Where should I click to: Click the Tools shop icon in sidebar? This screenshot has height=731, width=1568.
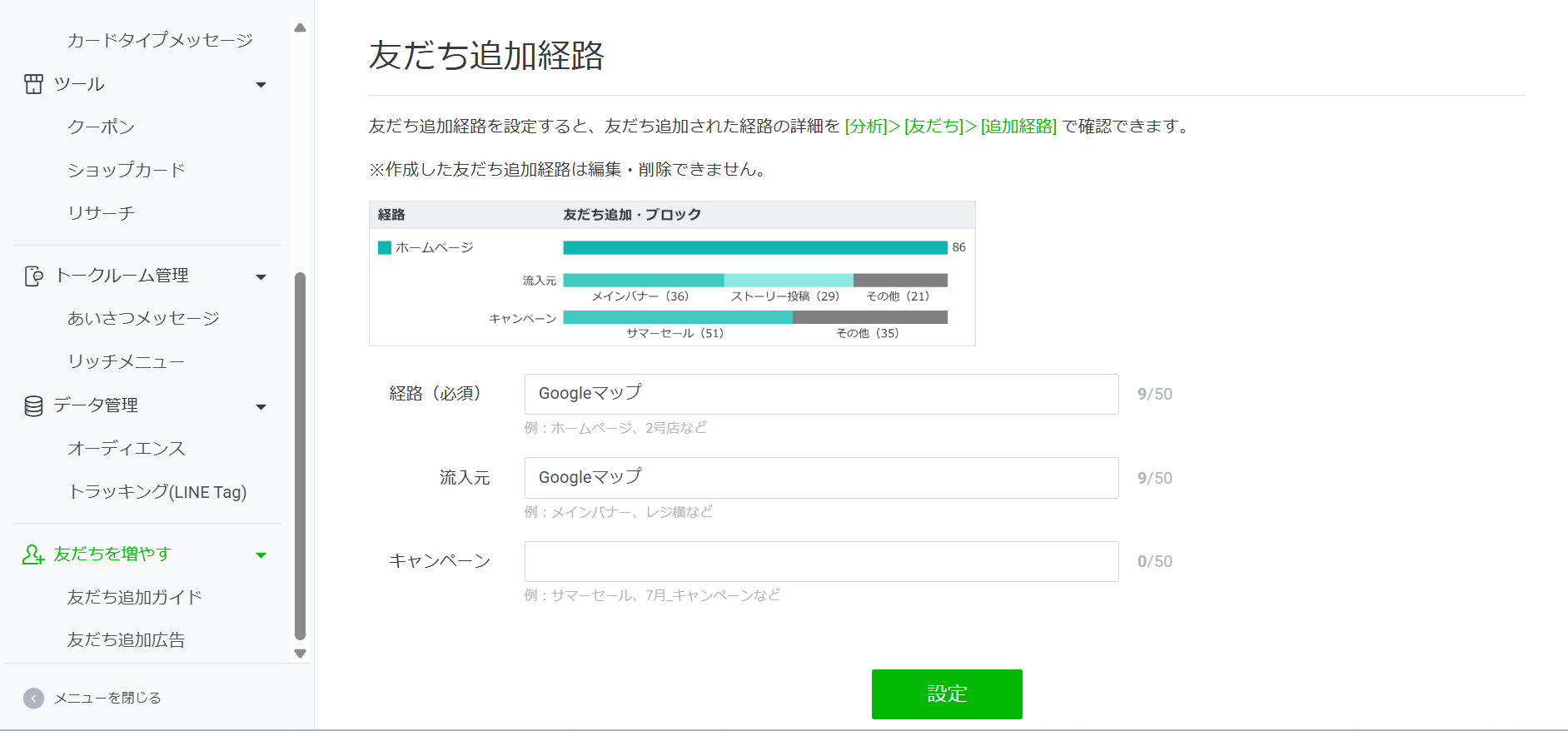[33, 84]
